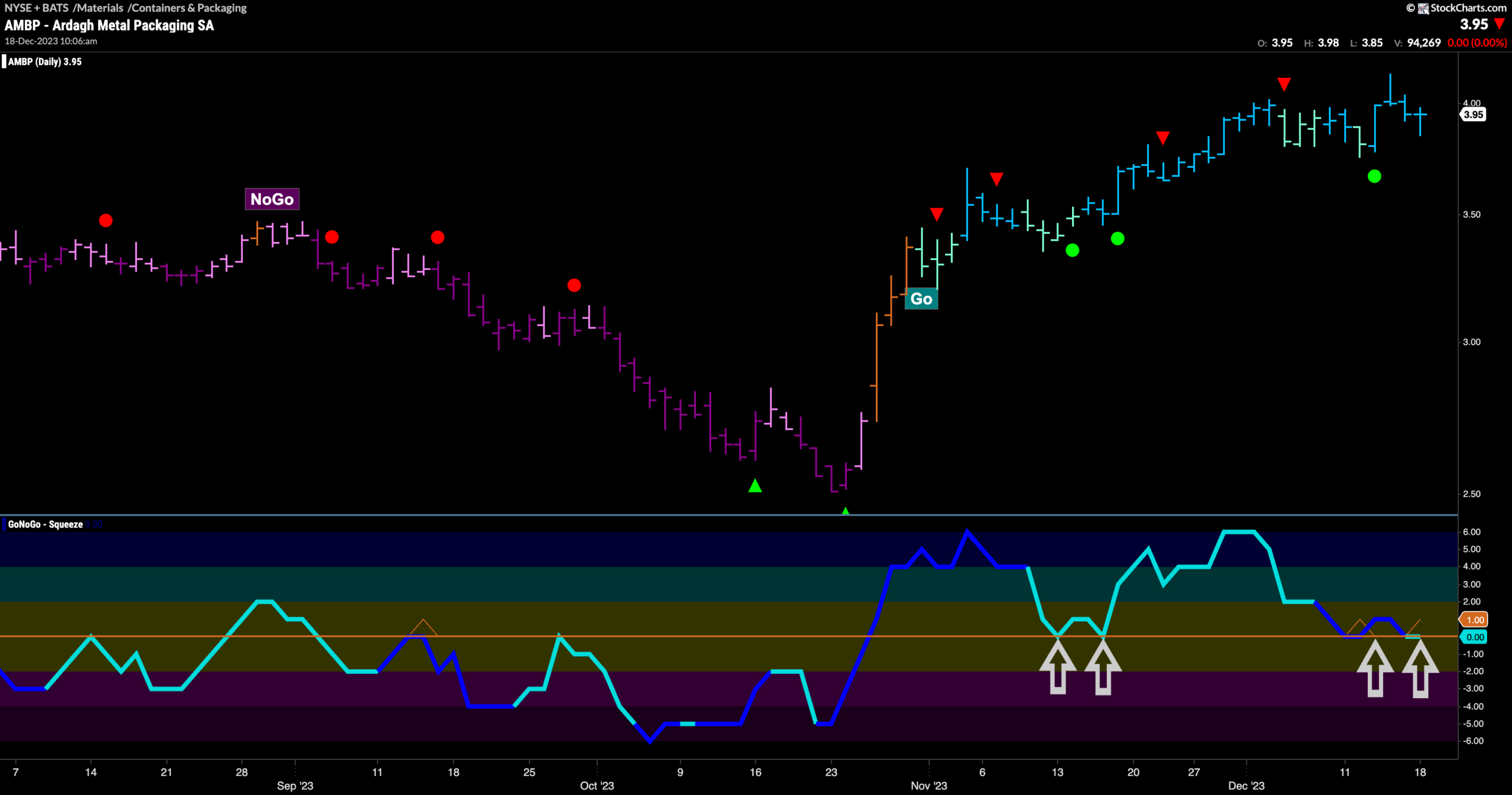Click the red down triangle at November 1
Viewport: 1512px width, 795px height.
coord(937,214)
